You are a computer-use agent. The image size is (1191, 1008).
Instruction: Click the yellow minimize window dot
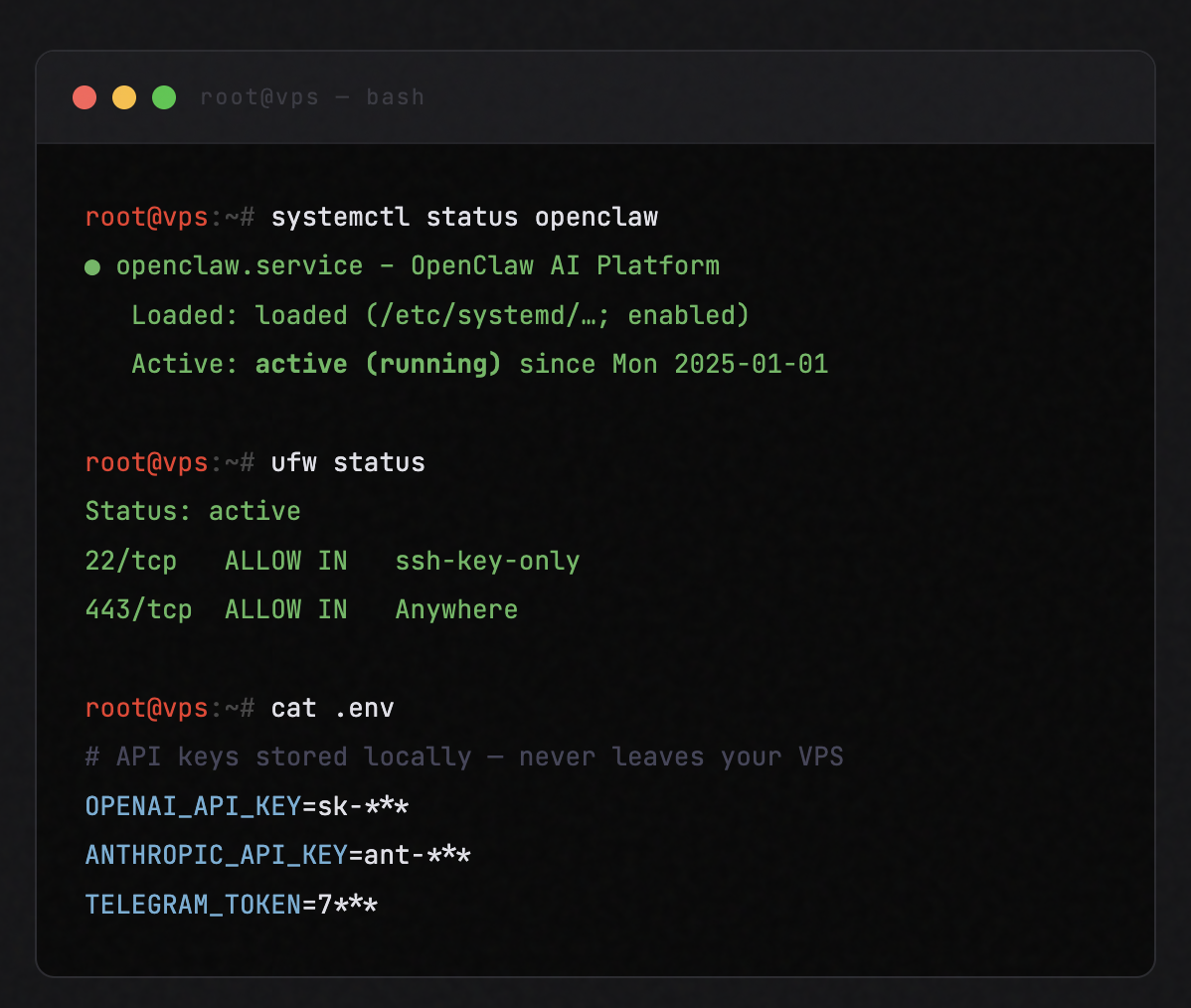(124, 97)
